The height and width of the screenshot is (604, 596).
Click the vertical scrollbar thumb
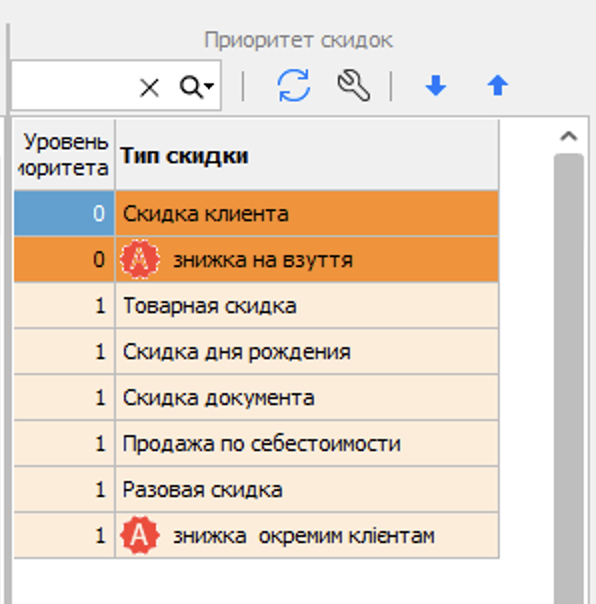(569, 378)
